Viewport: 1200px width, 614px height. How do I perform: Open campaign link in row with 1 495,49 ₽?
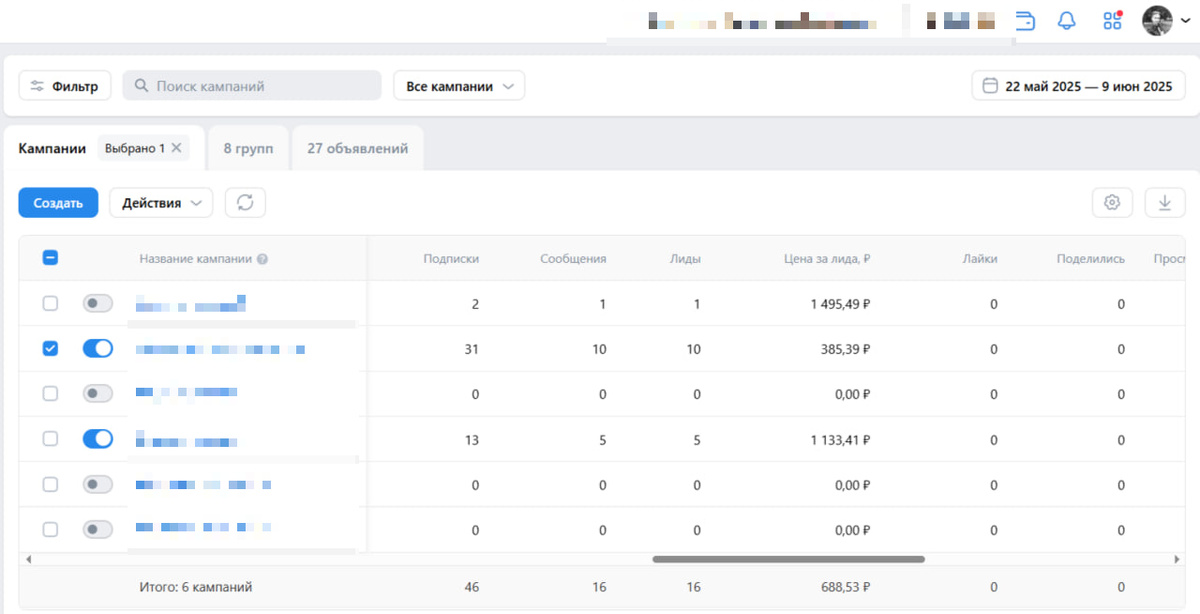[191, 304]
